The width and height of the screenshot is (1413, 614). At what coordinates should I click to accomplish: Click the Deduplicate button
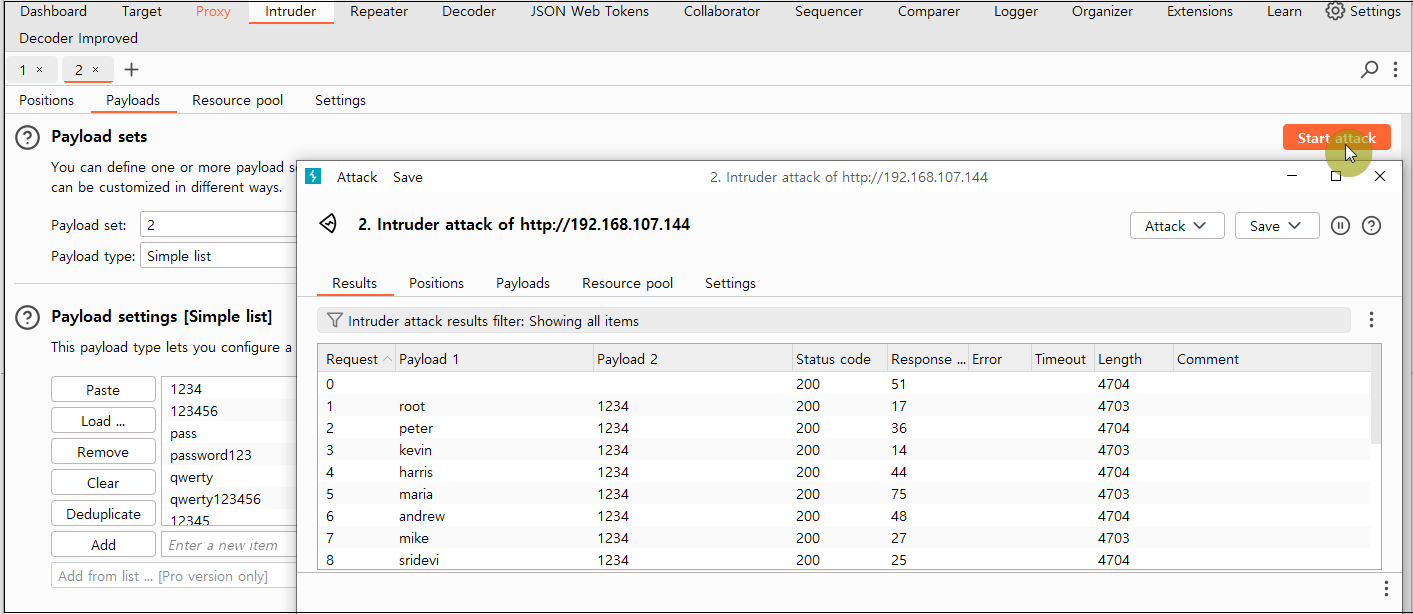(x=103, y=514)
